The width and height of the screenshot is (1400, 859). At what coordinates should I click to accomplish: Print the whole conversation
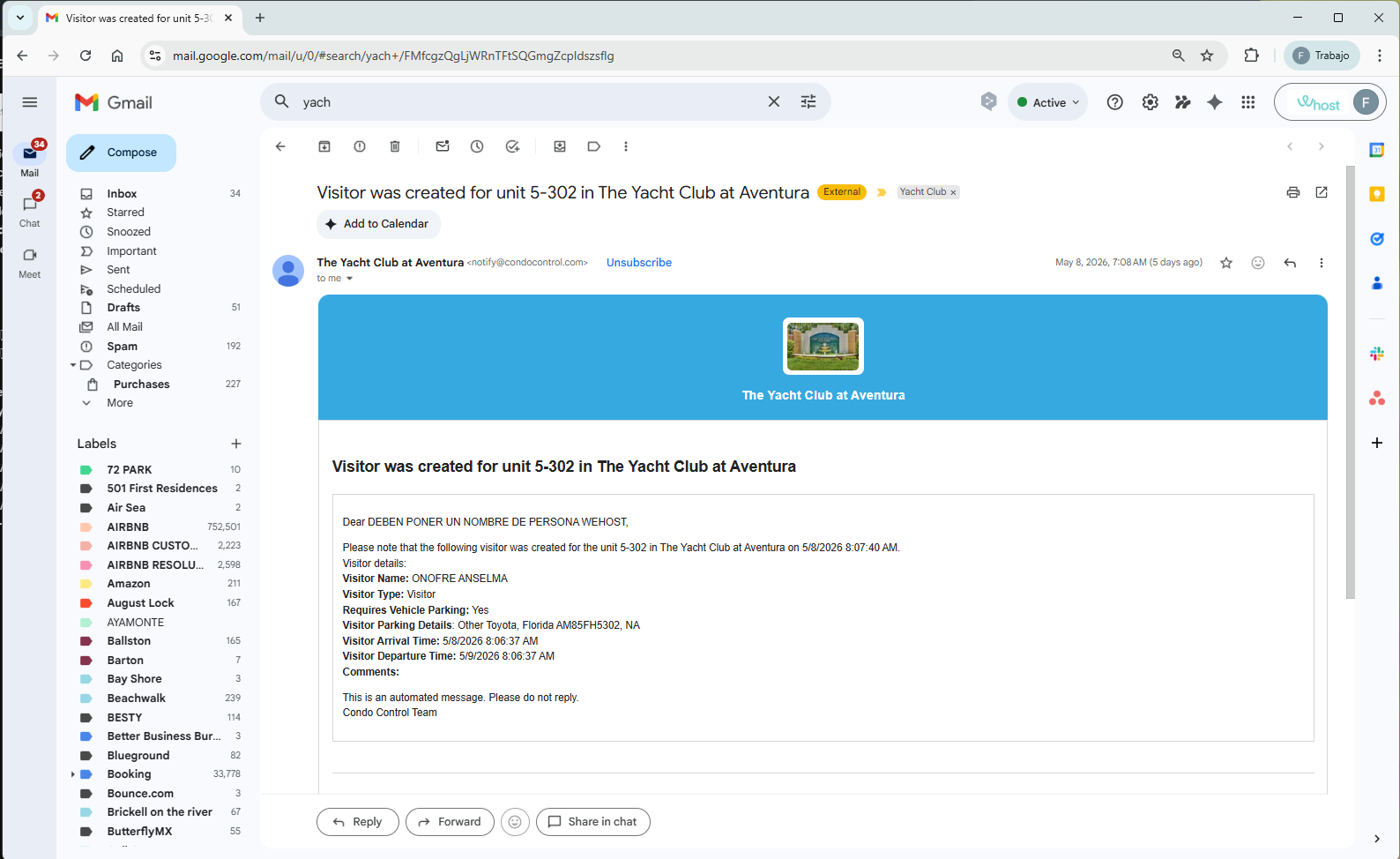(1293, 192)
